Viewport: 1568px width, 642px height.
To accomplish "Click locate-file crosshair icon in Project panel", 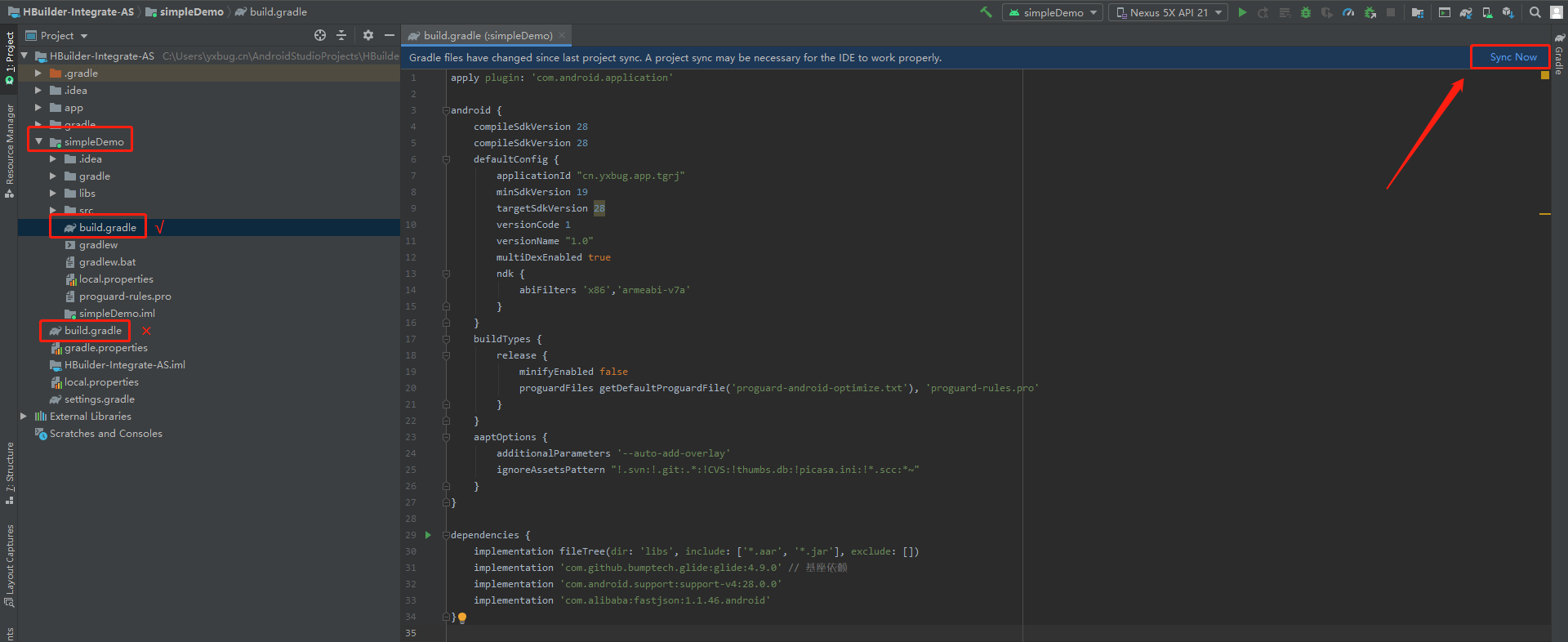I will tap(320, 35).
